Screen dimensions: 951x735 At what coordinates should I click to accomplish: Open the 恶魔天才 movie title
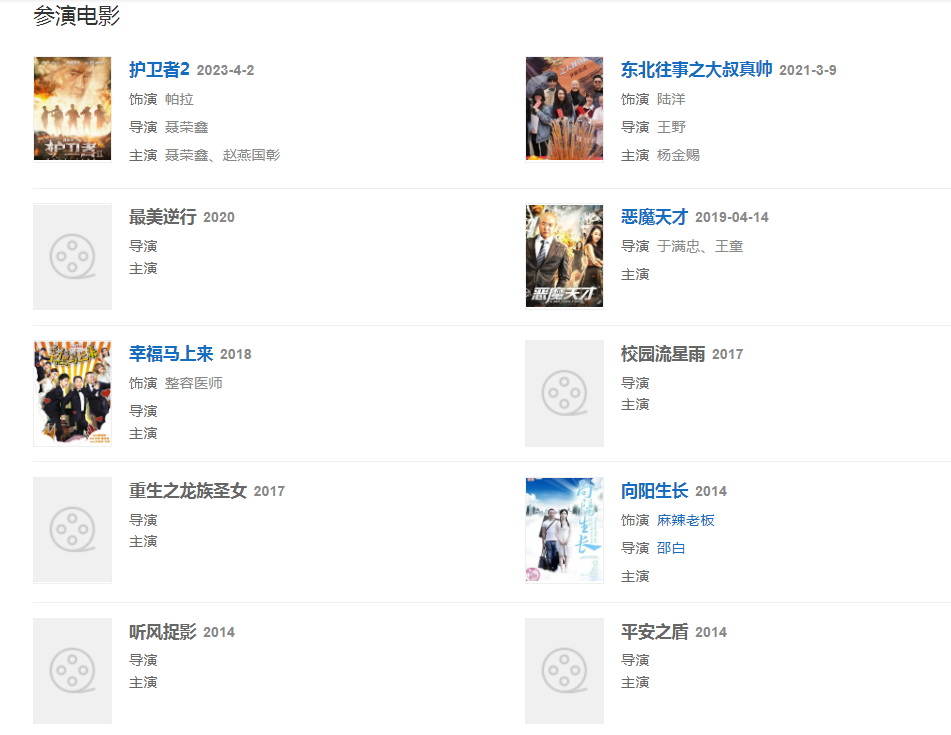pyautogui.click(x=654, y=217)
